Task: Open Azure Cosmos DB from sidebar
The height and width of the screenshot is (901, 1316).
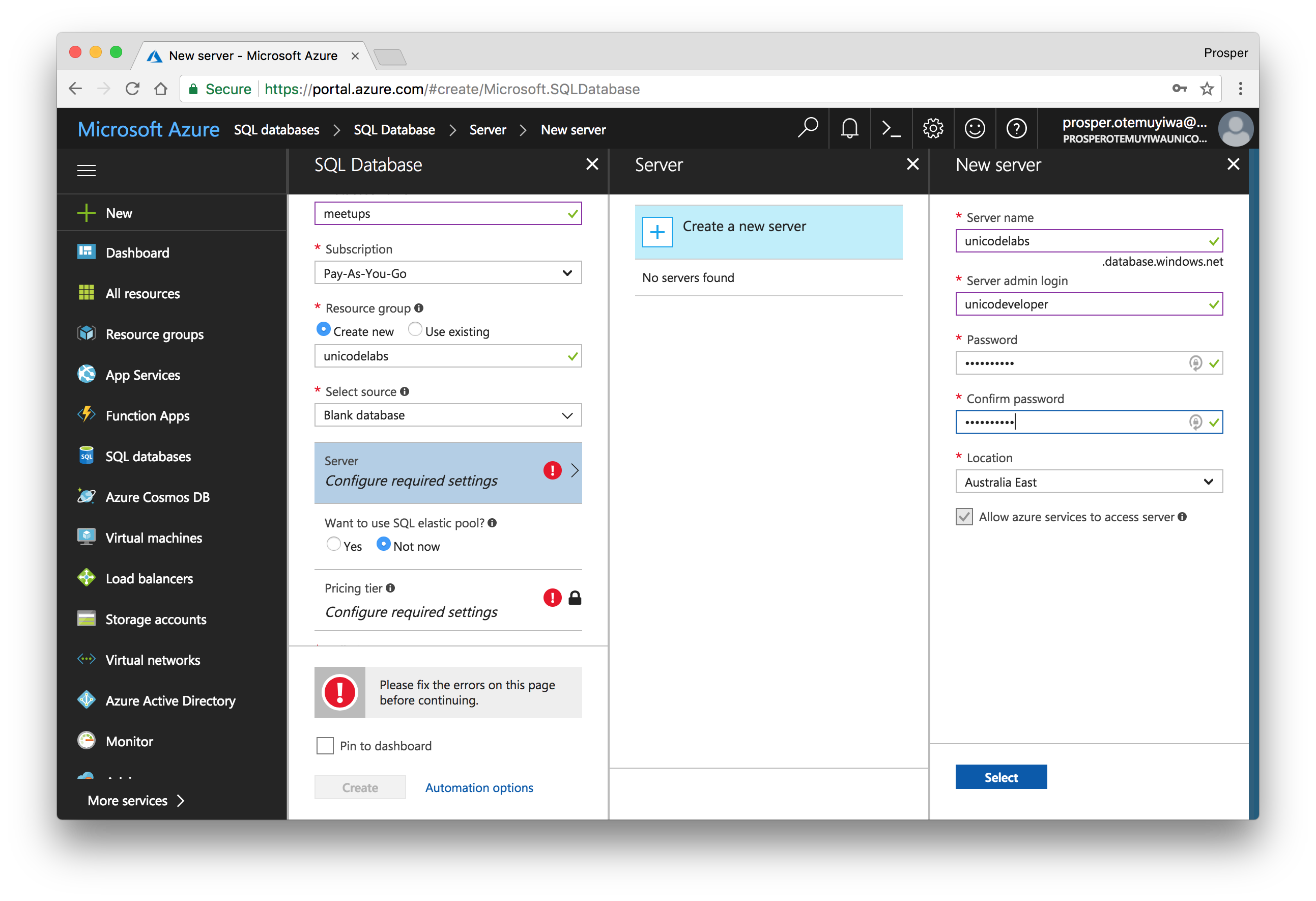Action: click(157, 497)
